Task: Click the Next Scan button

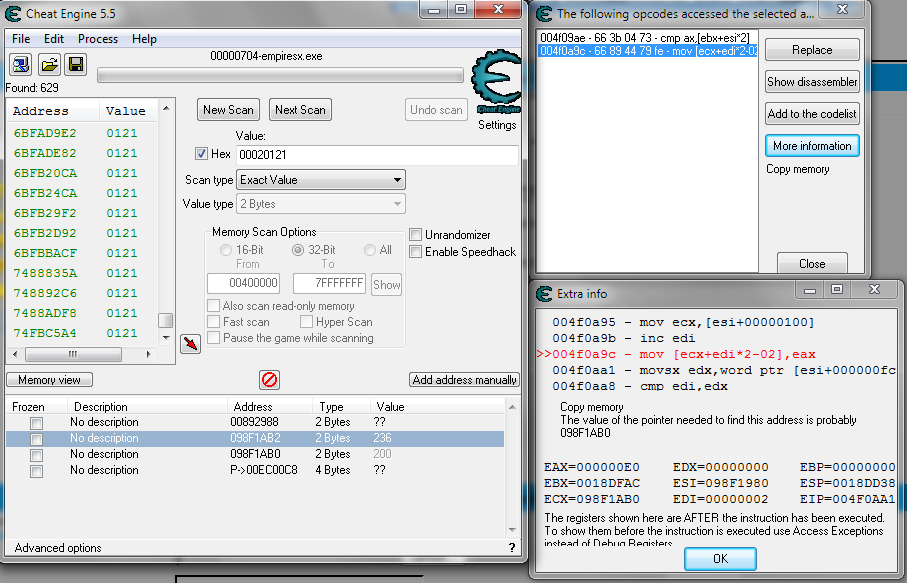Action: 300,110
